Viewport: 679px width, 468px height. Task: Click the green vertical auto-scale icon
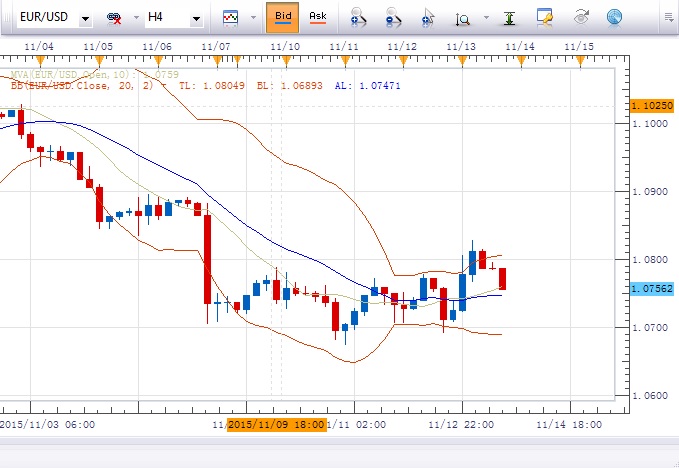pos(509,18)
